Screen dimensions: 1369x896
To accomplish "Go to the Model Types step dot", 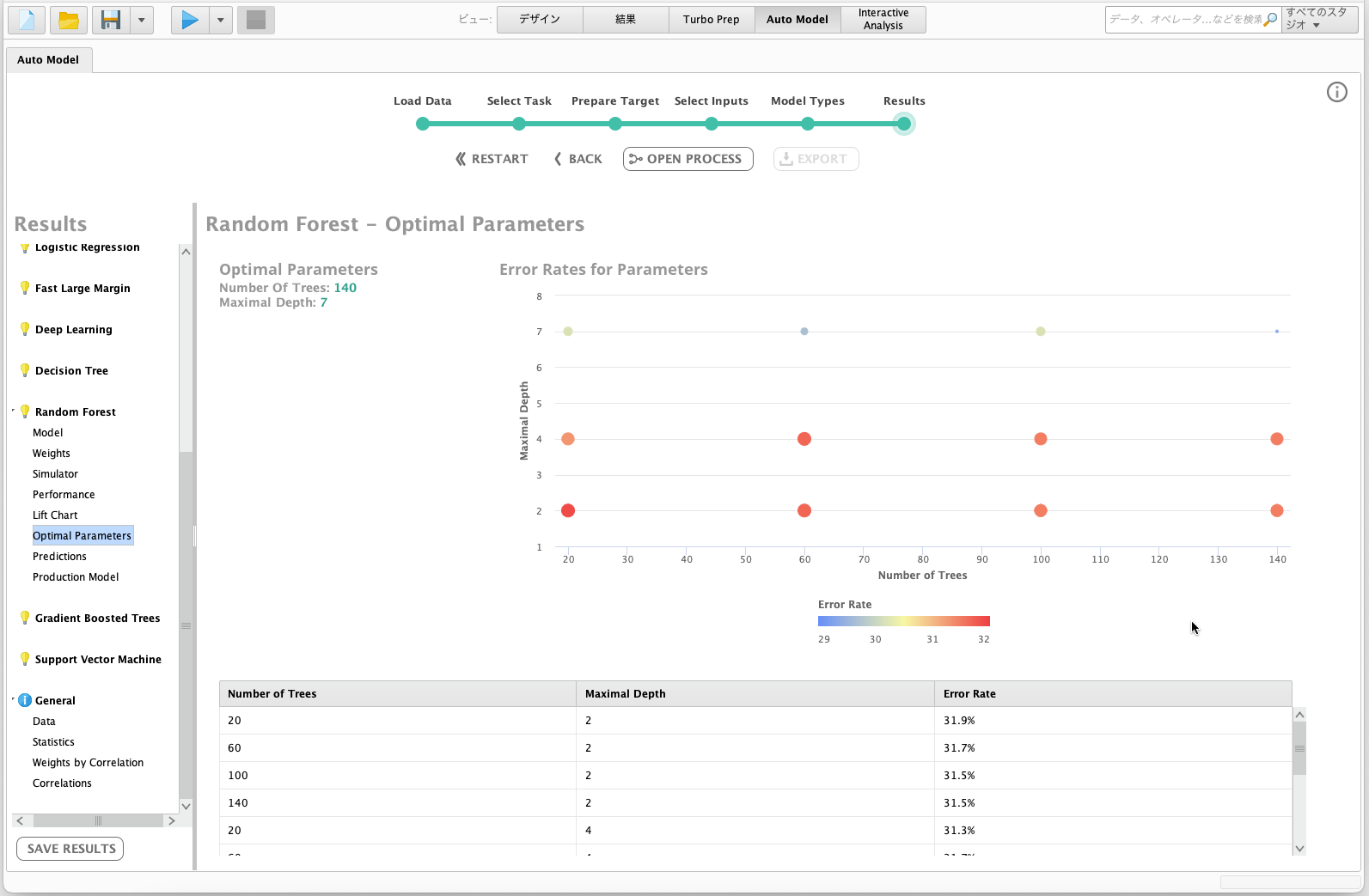I will click(808, 124).
